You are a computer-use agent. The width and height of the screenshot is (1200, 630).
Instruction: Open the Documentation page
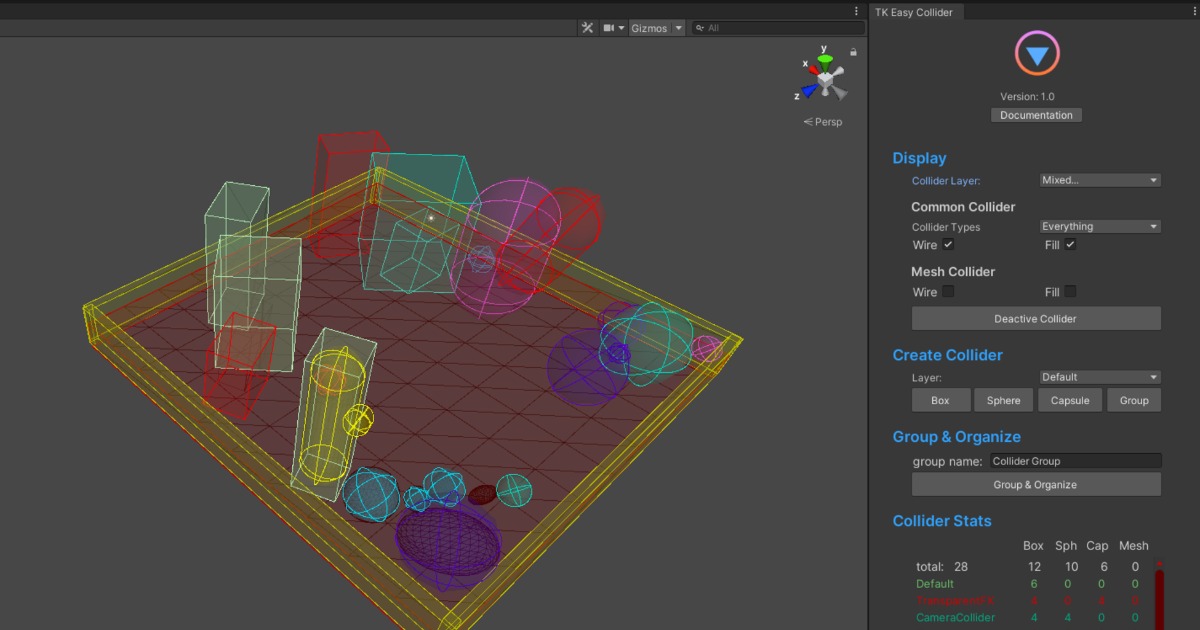coord(1036,114)
